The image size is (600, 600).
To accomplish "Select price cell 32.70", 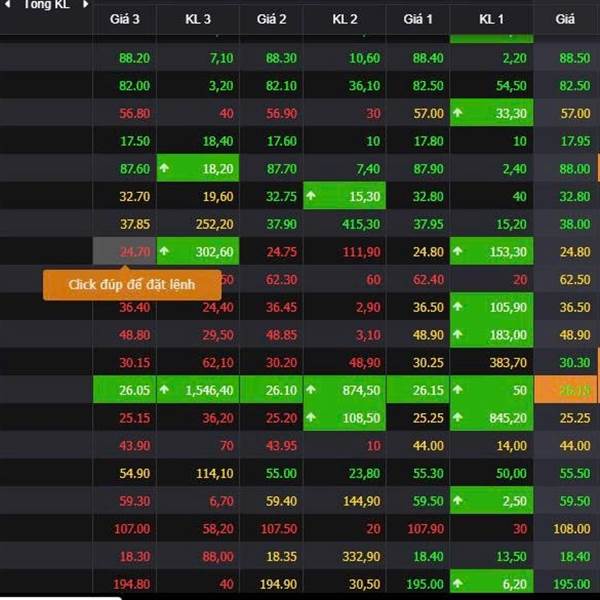I will pos(124,196).
